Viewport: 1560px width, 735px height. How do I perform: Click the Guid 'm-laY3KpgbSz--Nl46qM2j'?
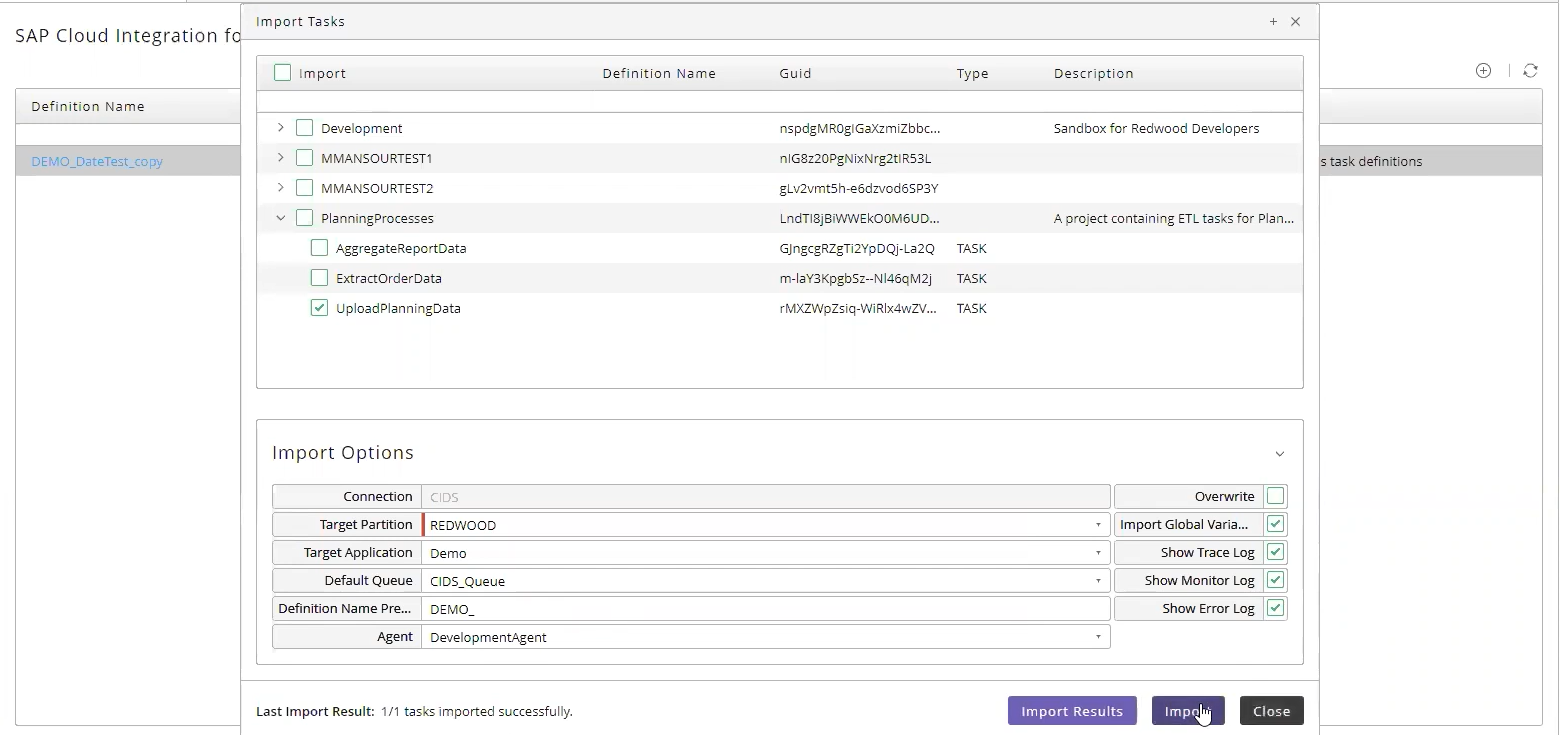point(855,278)
